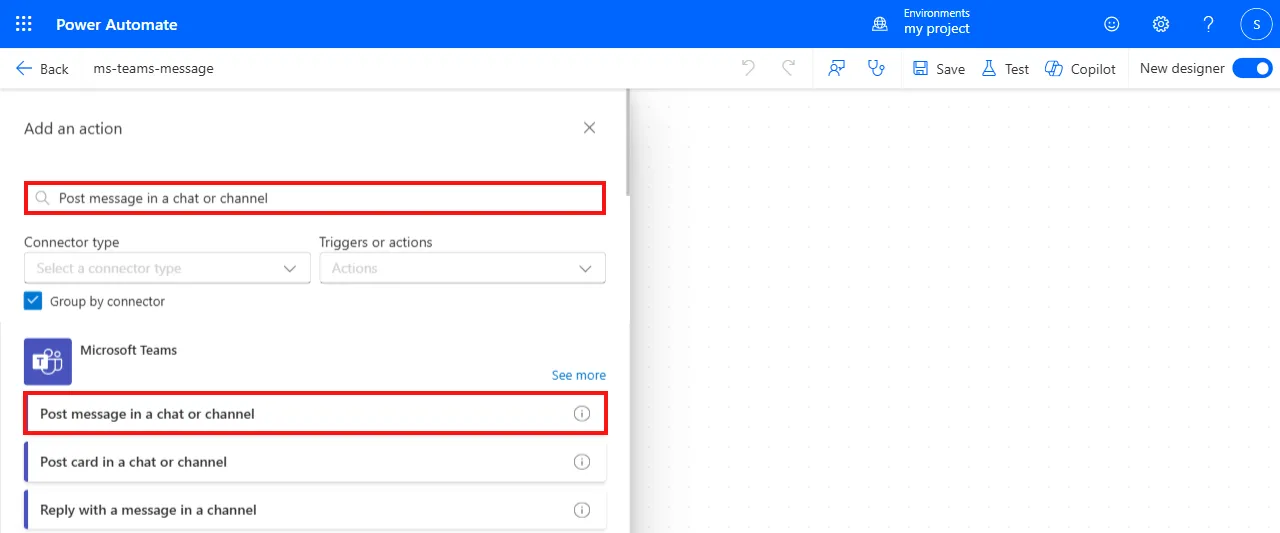Click the panel vertical scrollbar

click(627, 140)
